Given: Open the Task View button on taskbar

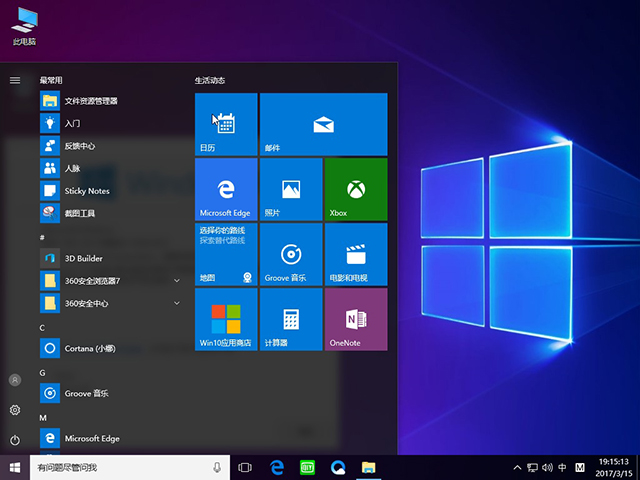Looking at the screenshot, I should click(245, 467).
